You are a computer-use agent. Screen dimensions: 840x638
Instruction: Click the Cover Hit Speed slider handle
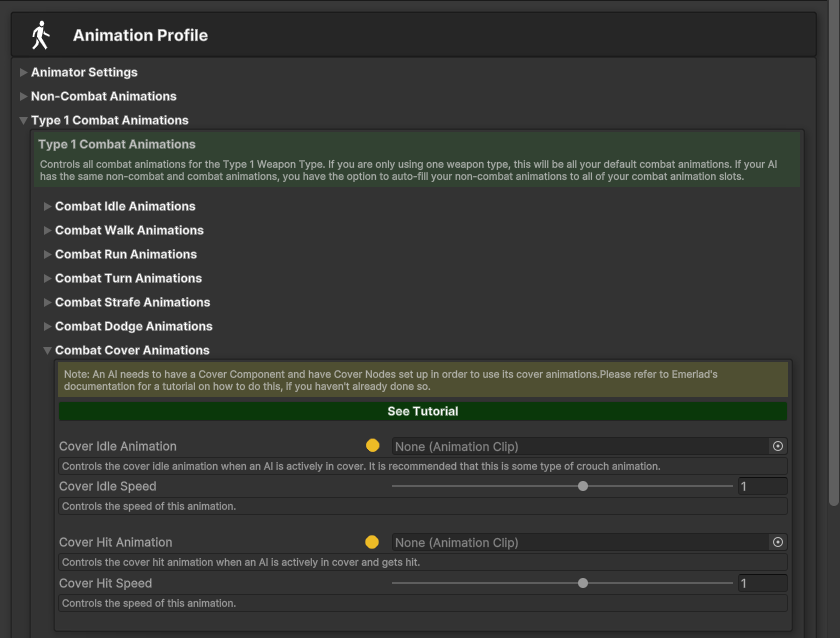tap(583, 583)
